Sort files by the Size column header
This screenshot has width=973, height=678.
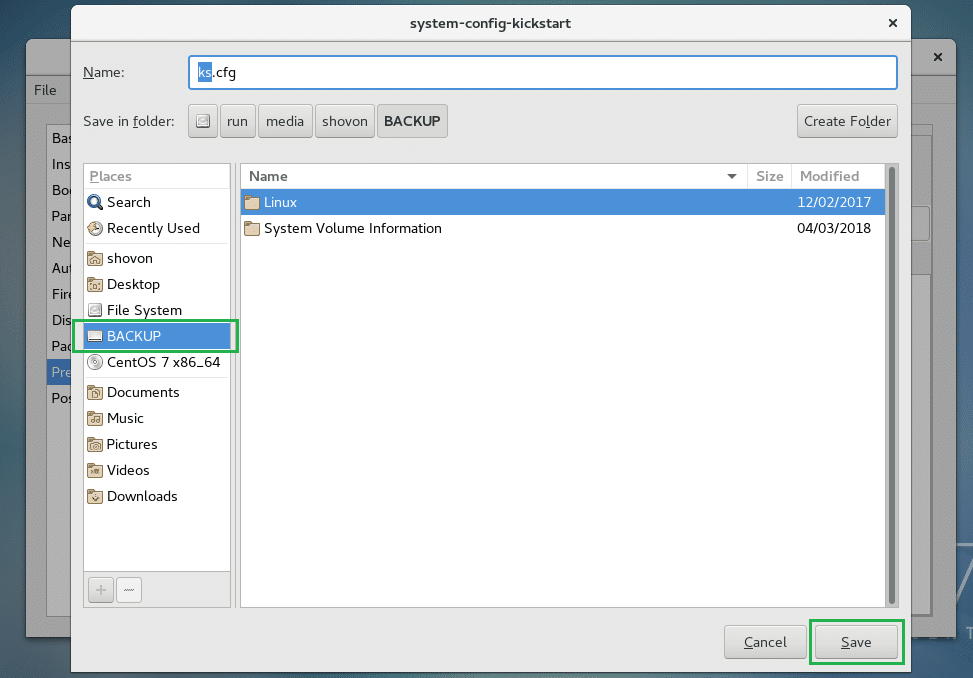769,176
